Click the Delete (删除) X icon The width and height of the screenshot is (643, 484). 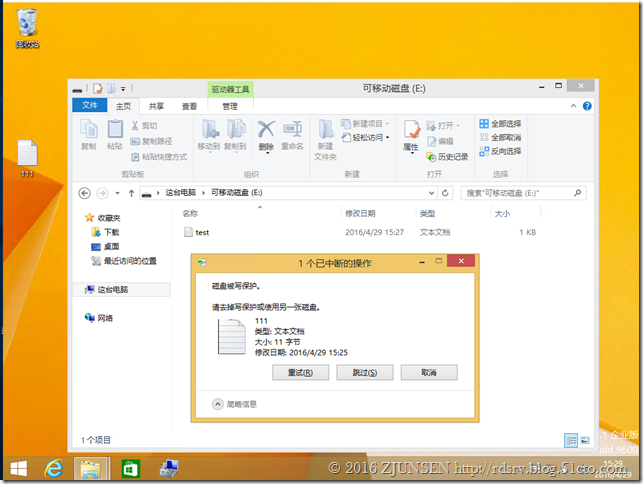pyautogui.click(x=266, y=130)
